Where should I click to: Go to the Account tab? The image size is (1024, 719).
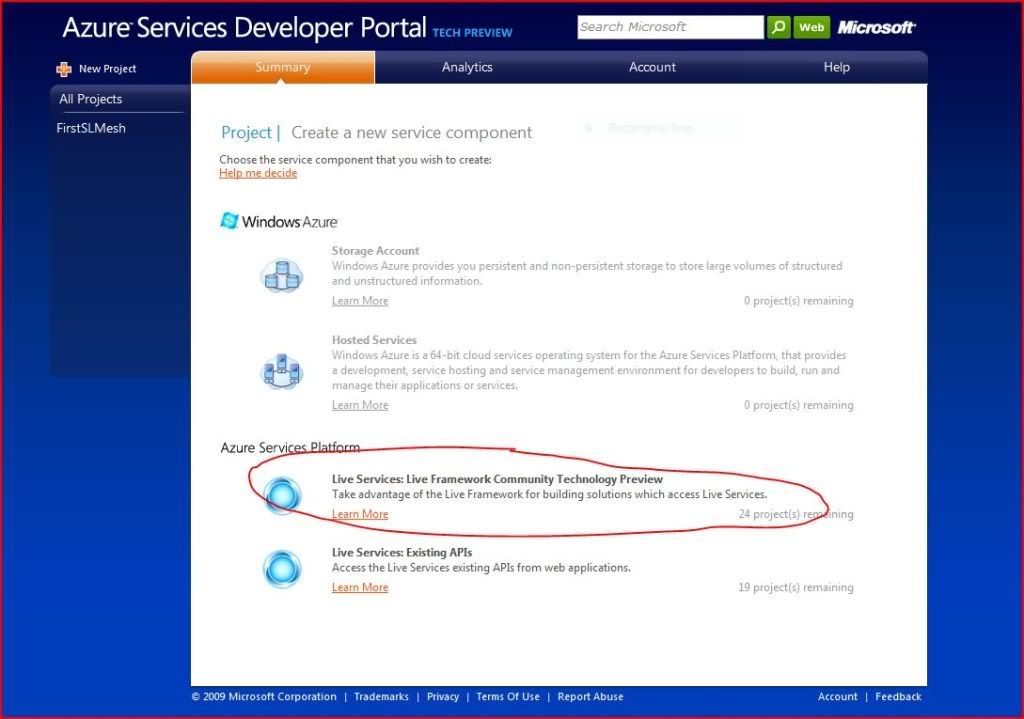pyautogui.click(x=652, y=67)
